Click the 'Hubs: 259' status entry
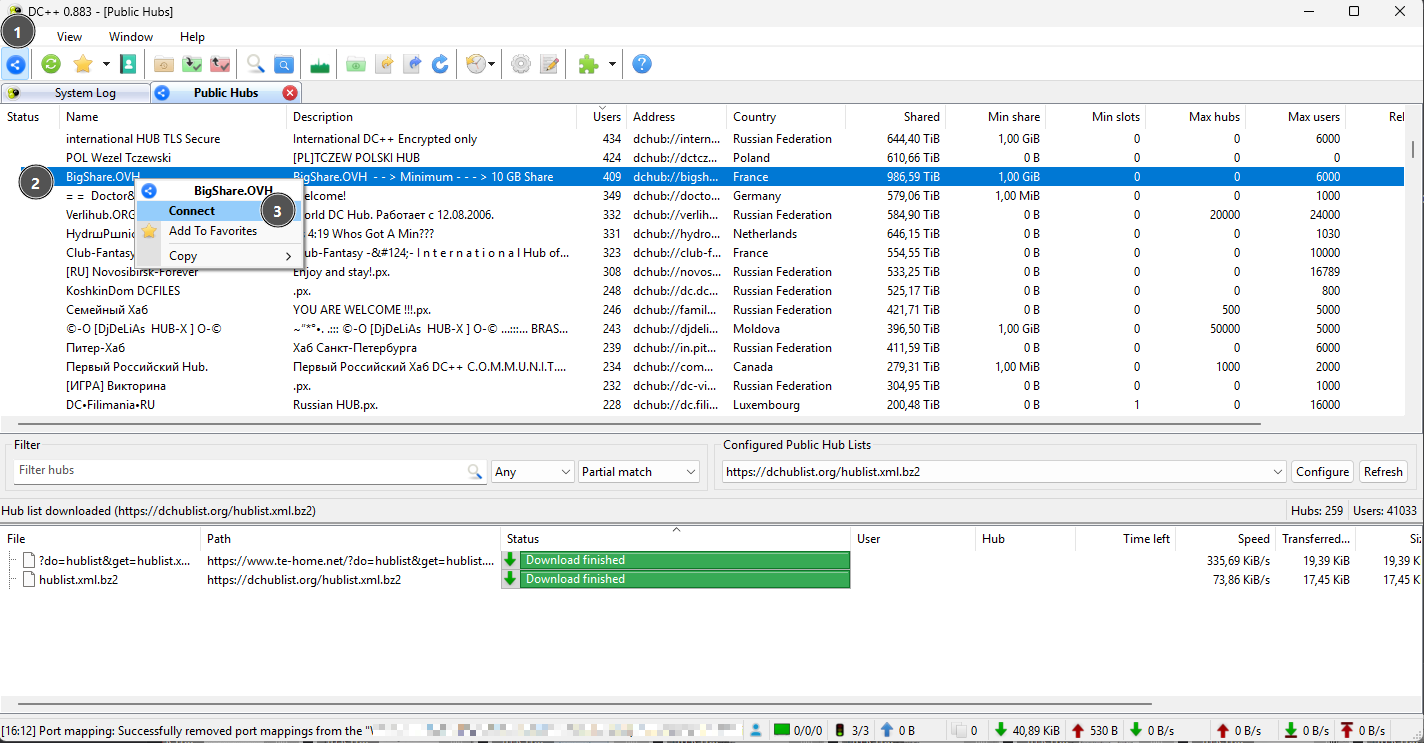1424x743 pixels. (1317, 510)
